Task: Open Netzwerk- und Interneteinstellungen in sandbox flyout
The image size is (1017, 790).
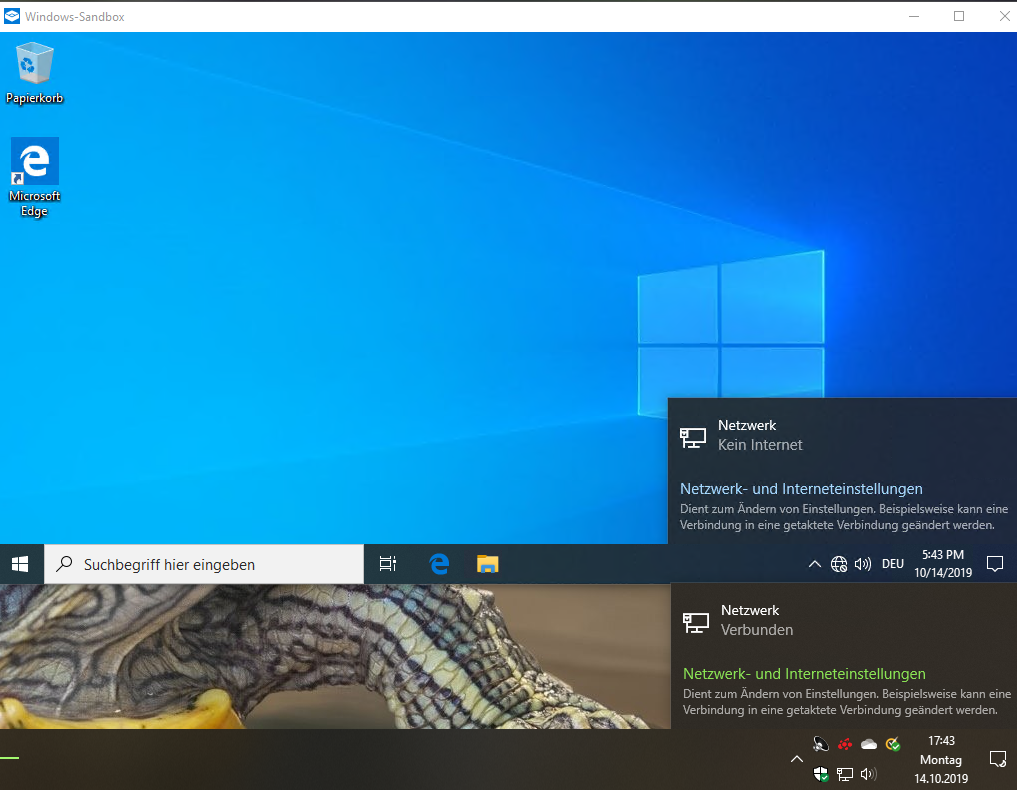Action: [x=801, y=489]
